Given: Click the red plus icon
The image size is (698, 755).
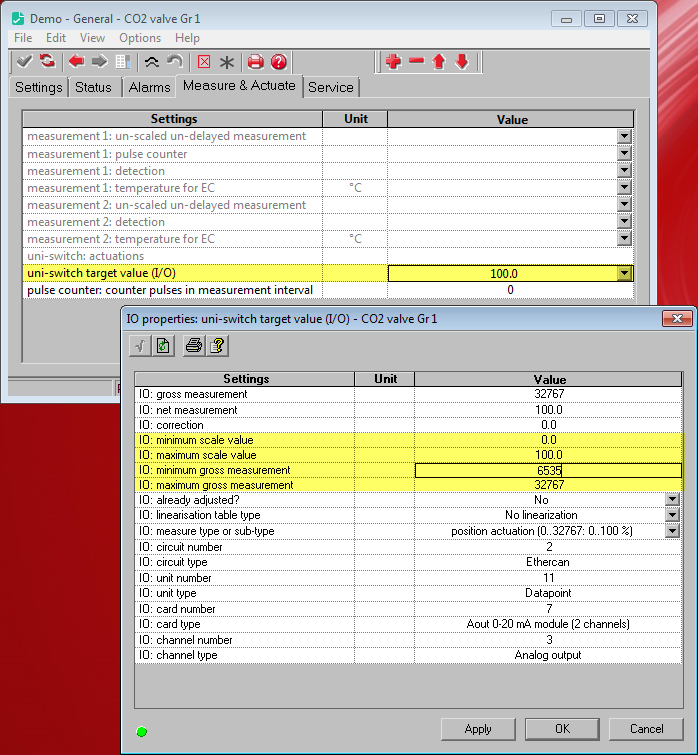Looking at the screenshot, I should pos(393,62).
